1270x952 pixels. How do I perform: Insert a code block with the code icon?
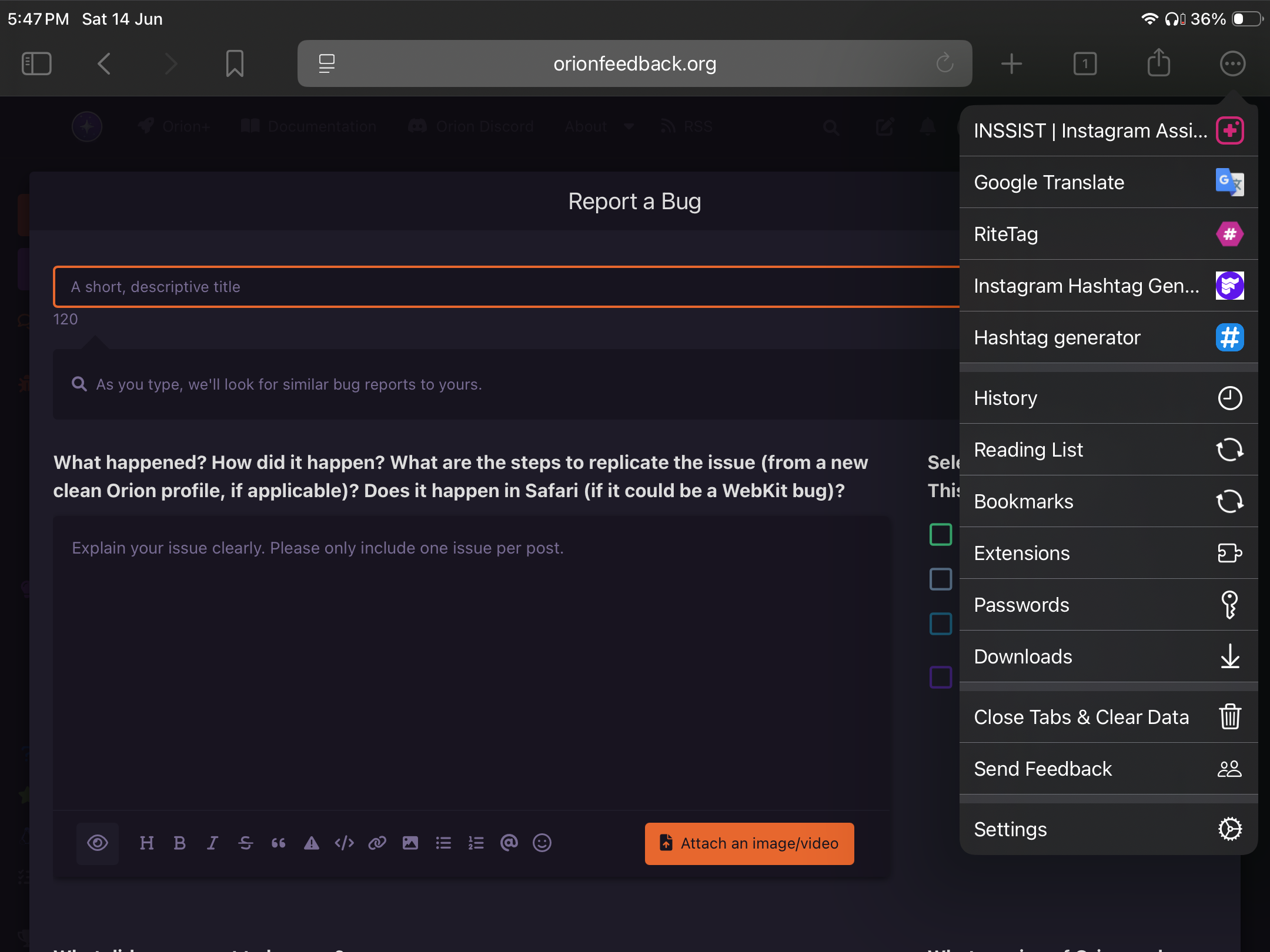pos(344,843)
